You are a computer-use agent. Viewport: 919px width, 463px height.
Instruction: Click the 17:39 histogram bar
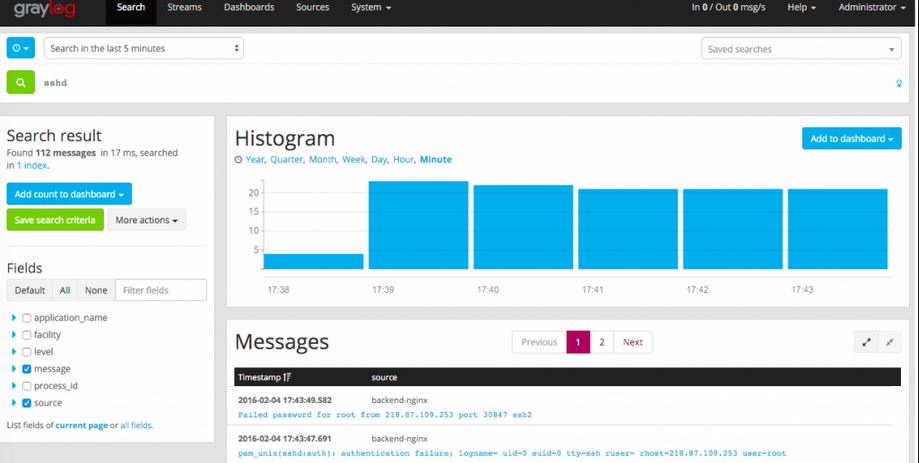tap(418, 225)
